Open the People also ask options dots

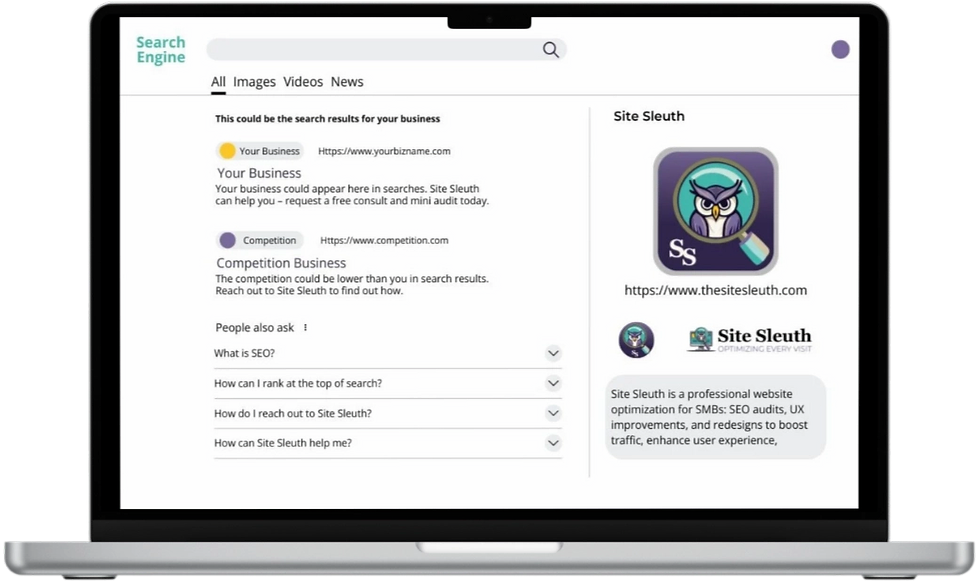[x=305, y=328]
